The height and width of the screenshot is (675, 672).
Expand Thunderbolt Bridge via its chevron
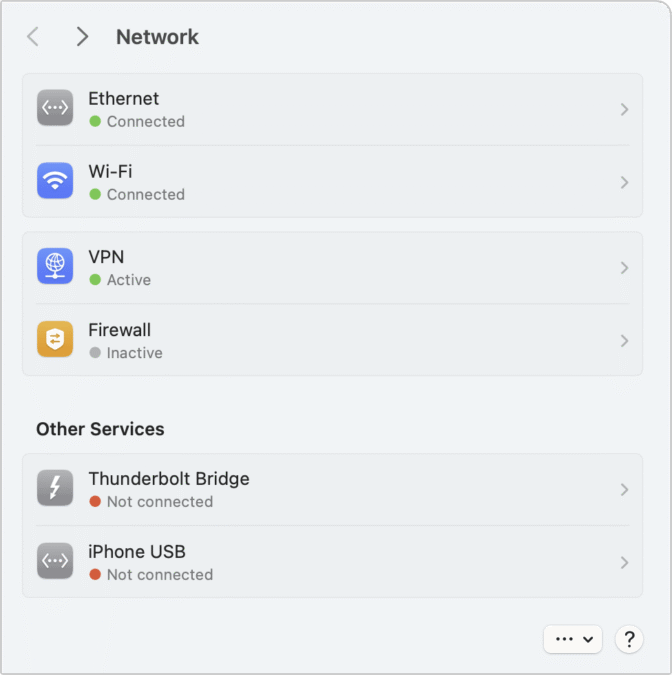(624, 489)
